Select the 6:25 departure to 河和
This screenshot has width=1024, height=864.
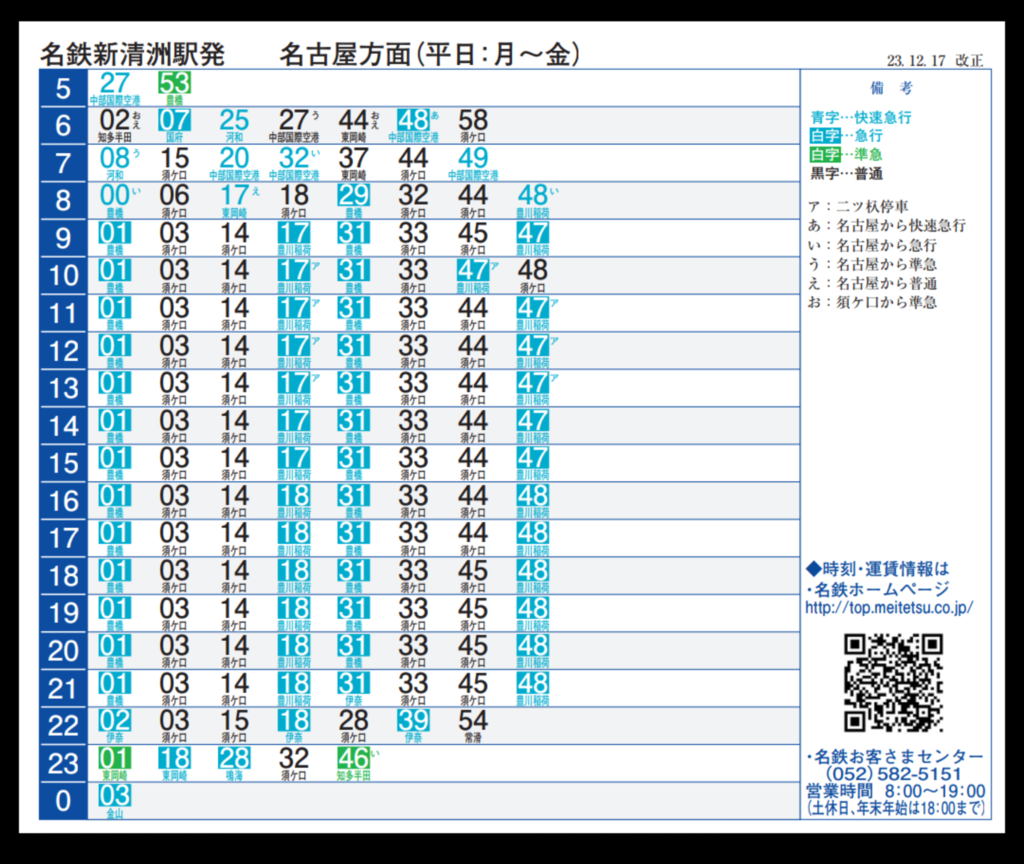[x=234, y=125]
